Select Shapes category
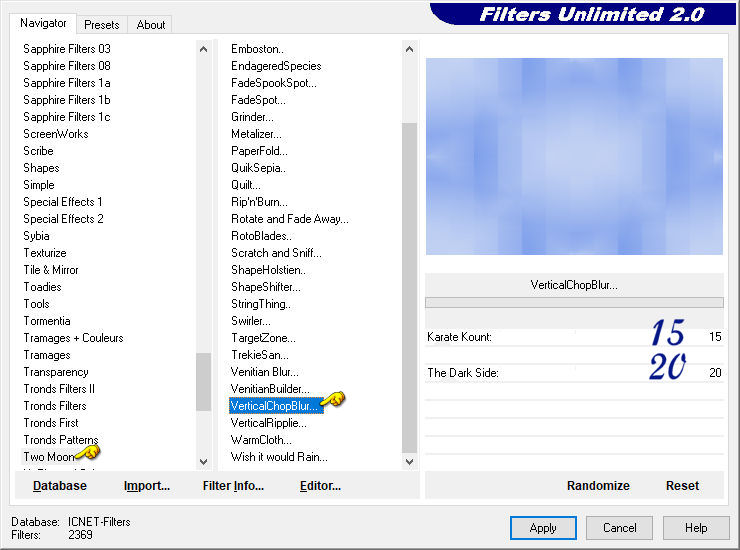Image resolution: width=740 pixels, height=550 pixels. click(41, 168)
